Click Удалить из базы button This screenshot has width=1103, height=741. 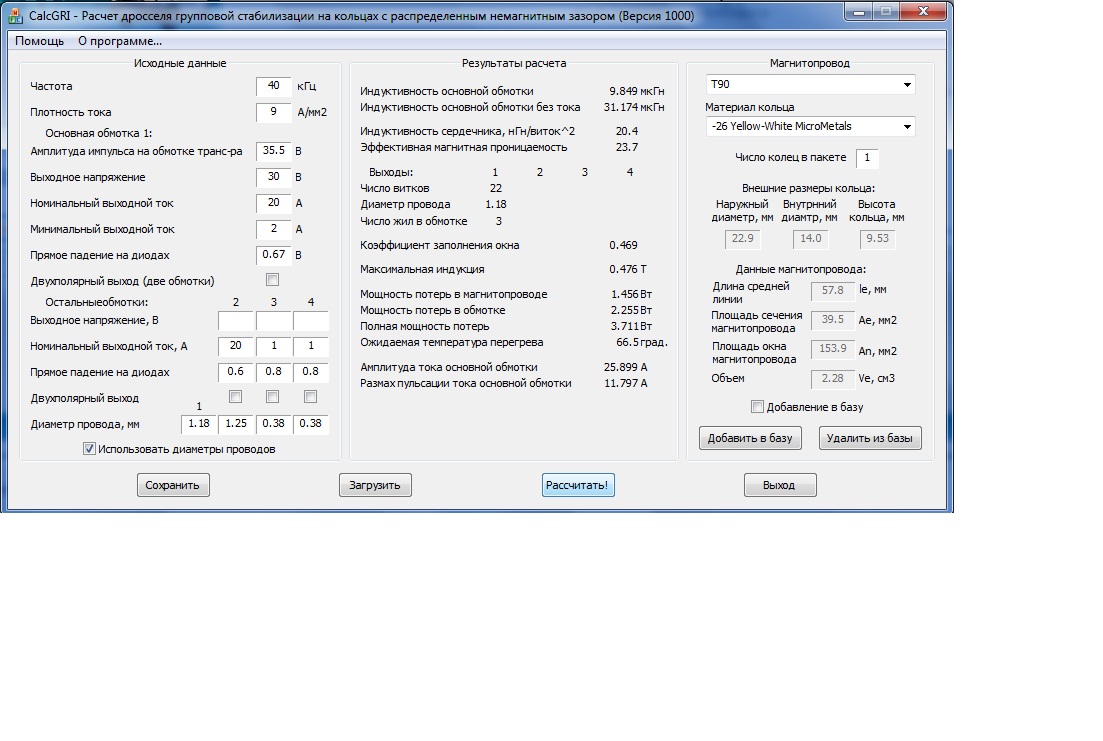tap(869, 438)
